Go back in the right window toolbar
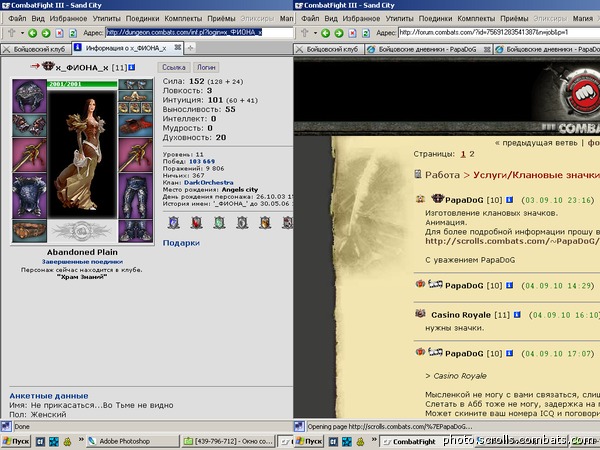This screenshot has height=450, width=600. click(x=326, y=33)
